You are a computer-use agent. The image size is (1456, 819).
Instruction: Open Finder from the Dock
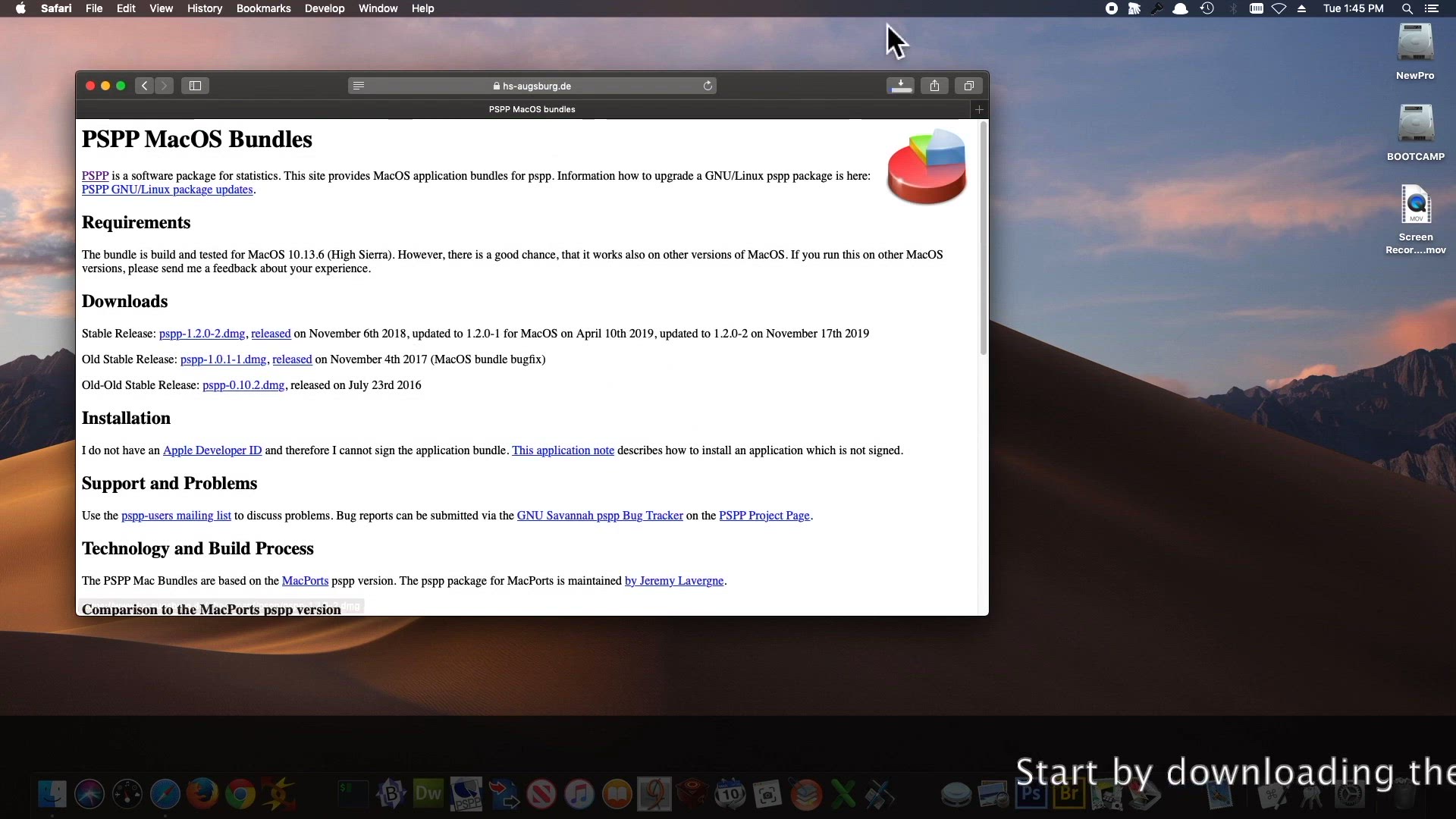[52, 794]
